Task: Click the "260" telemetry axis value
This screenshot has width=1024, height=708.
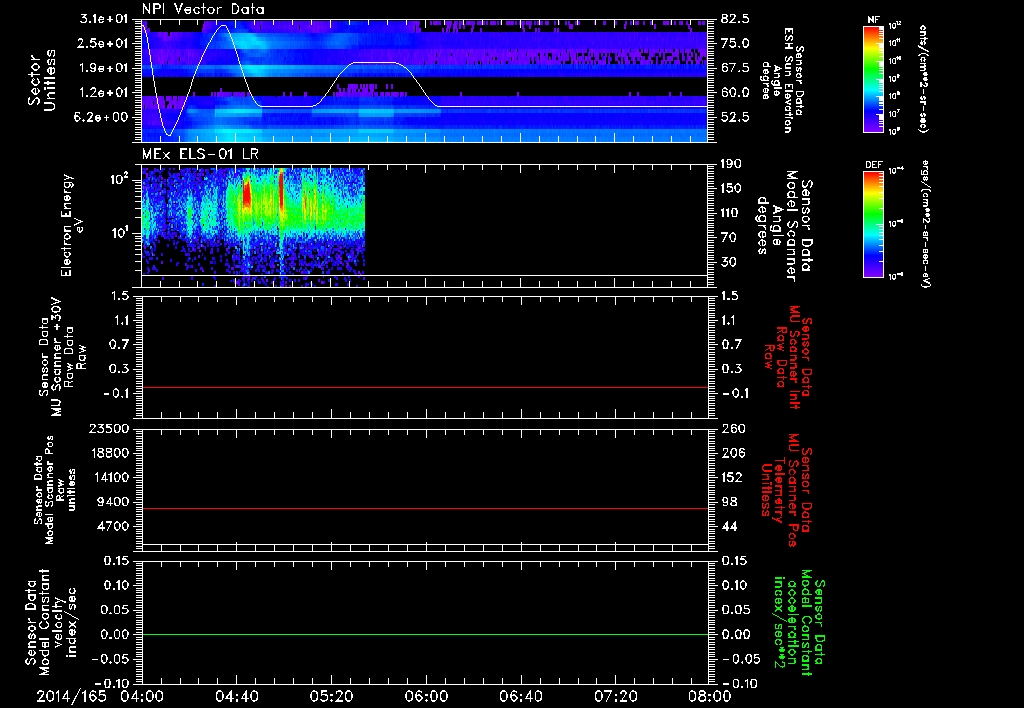Action: (x=732, y=429)
